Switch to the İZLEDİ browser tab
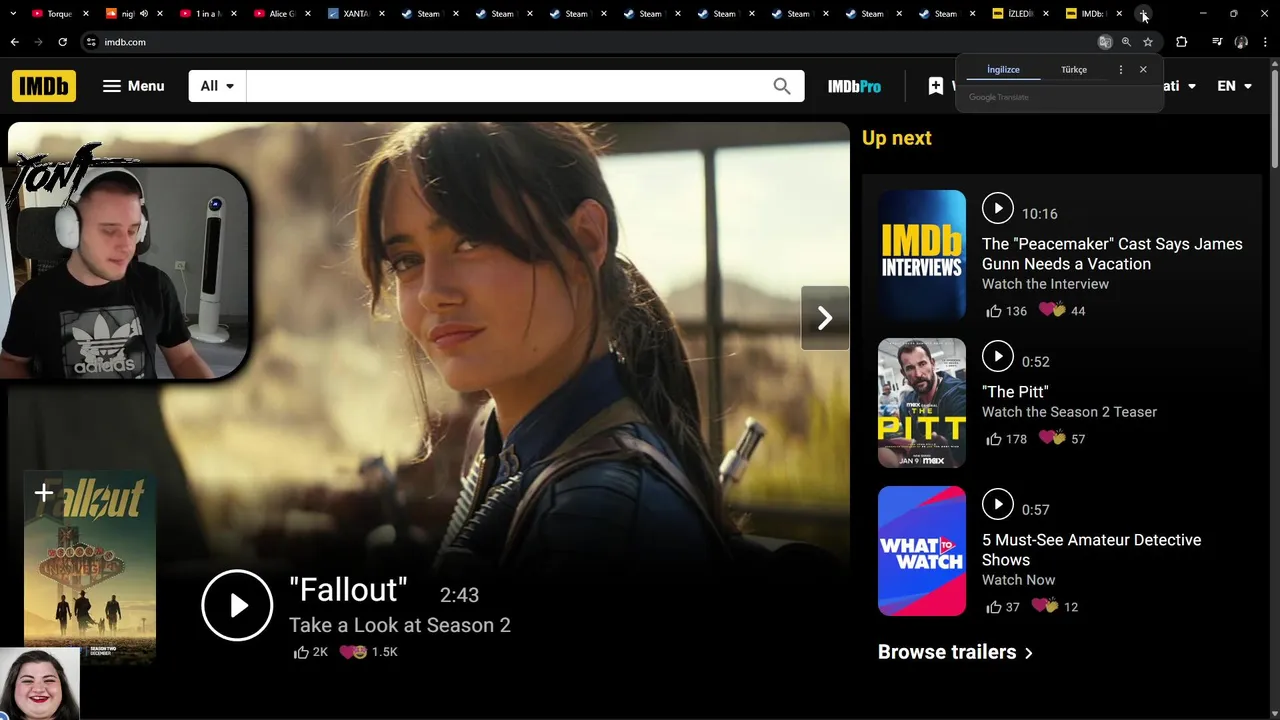 coord(1020,14)
